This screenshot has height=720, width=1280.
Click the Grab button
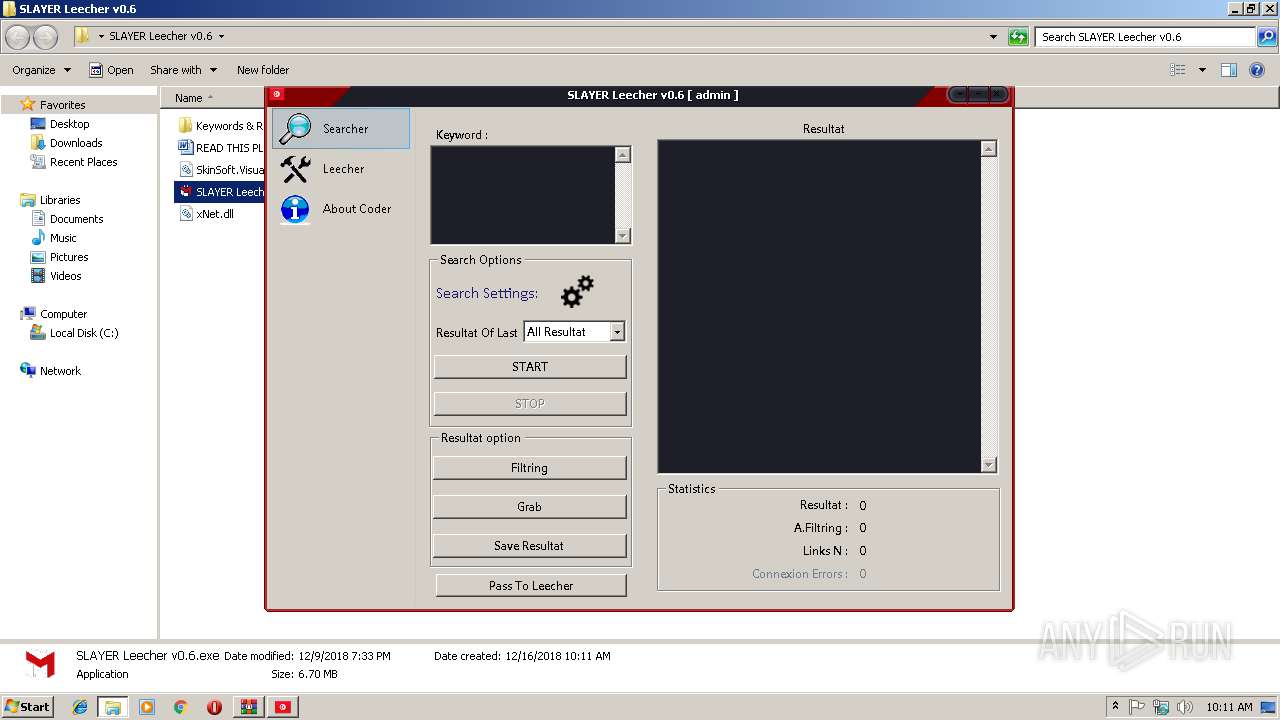530,507
